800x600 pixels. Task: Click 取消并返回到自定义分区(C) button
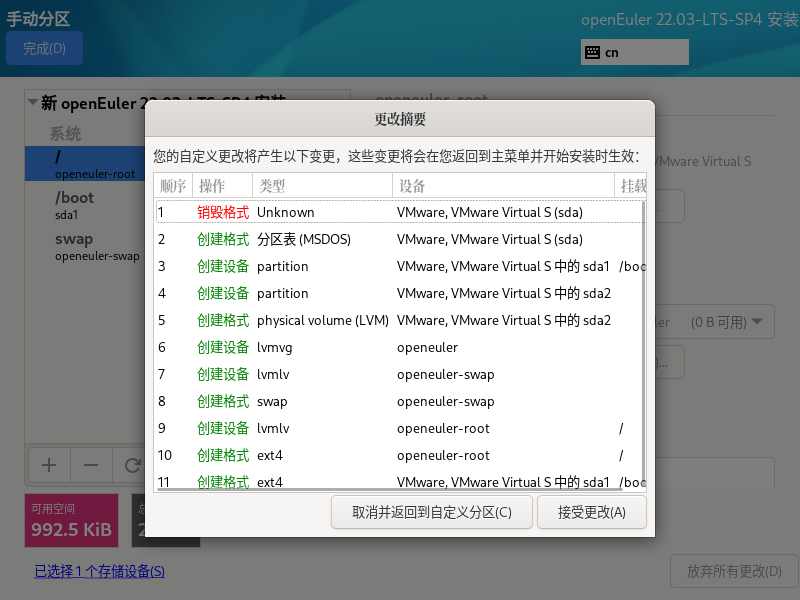432,512
